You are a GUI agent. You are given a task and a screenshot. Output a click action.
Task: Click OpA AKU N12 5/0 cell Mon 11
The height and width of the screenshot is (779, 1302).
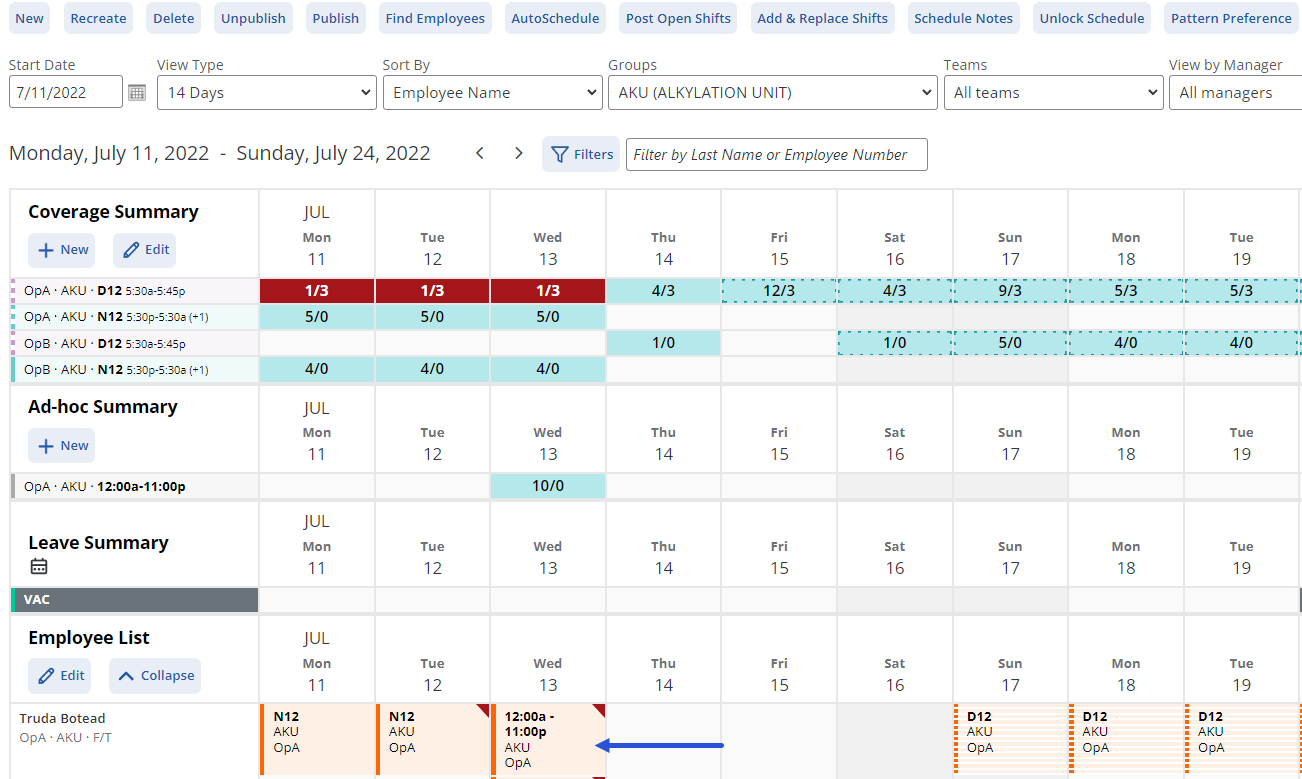(317, 317)
